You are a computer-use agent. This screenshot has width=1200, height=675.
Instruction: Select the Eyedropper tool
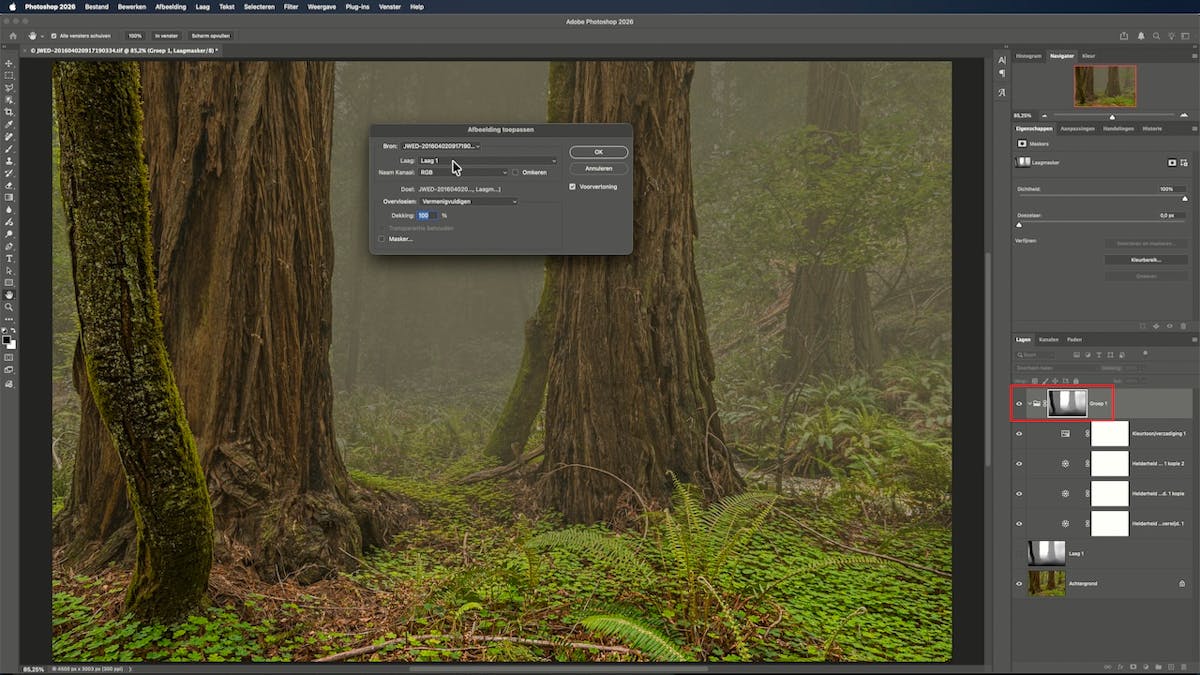click(9, 125)
